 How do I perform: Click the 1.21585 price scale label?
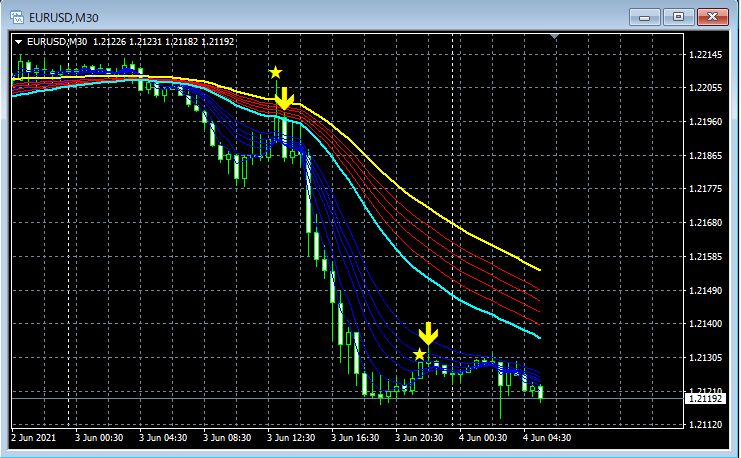pos(706,257)
